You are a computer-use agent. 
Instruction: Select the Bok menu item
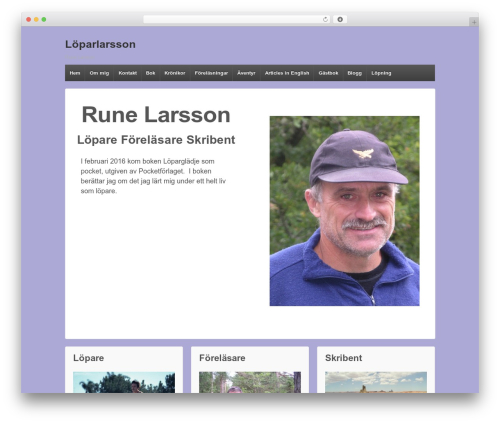150,73
